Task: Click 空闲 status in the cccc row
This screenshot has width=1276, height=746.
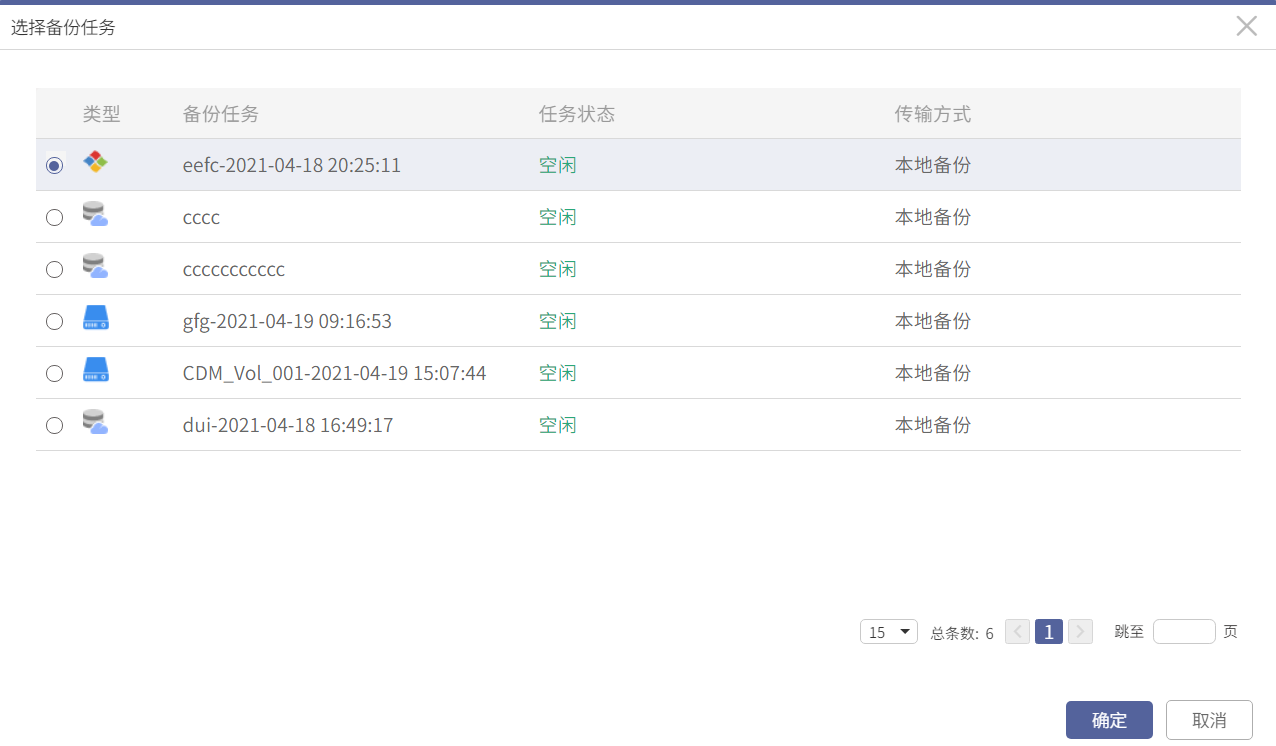Action: (x=558, y=217)
